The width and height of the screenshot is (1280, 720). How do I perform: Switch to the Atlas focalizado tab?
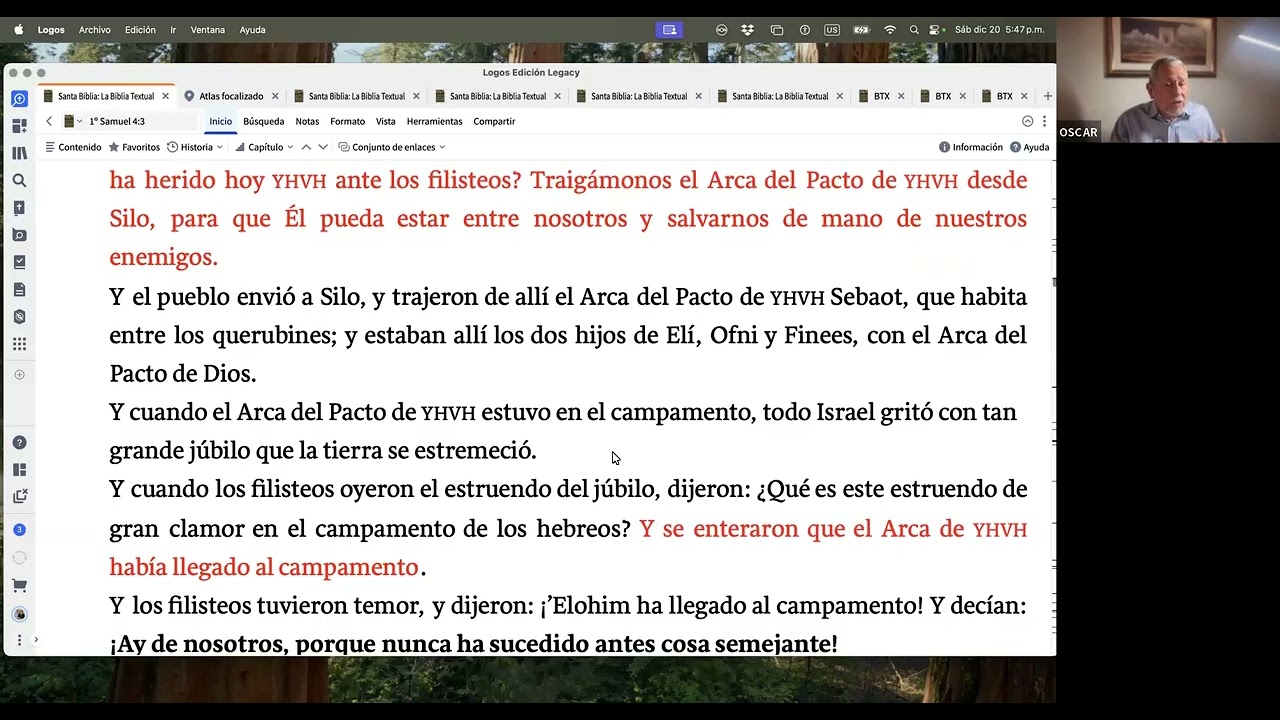pos(230,96)
